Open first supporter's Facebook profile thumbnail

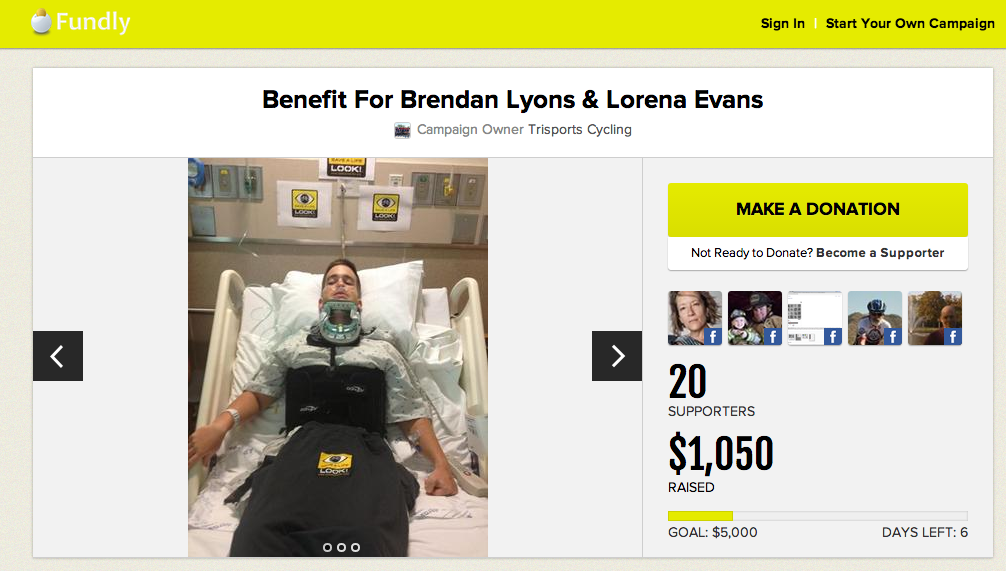pos(695,318)
